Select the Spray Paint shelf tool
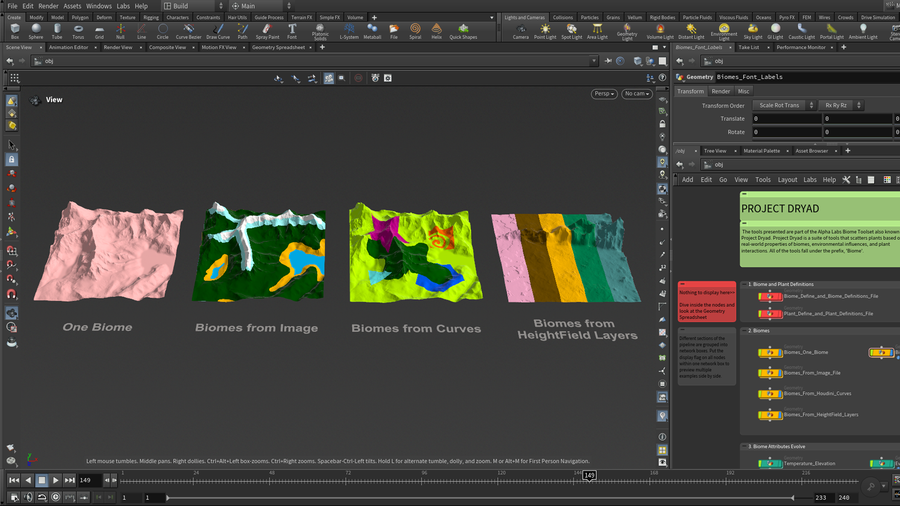The height and width of the screenshot is (506, 900). (267, 30)
